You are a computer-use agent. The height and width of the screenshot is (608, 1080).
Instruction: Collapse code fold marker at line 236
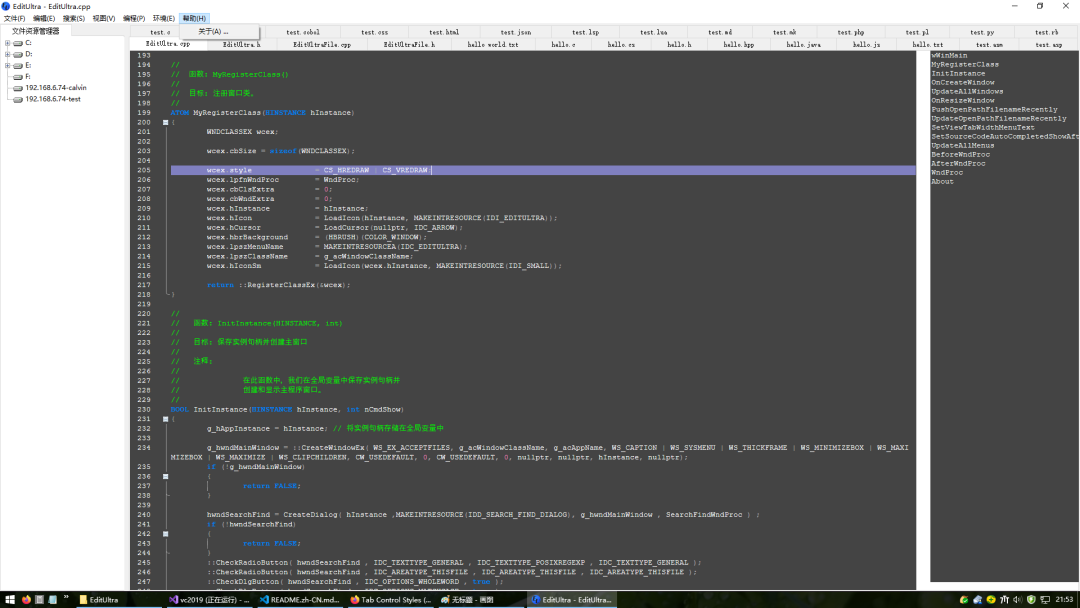point(165,476)
